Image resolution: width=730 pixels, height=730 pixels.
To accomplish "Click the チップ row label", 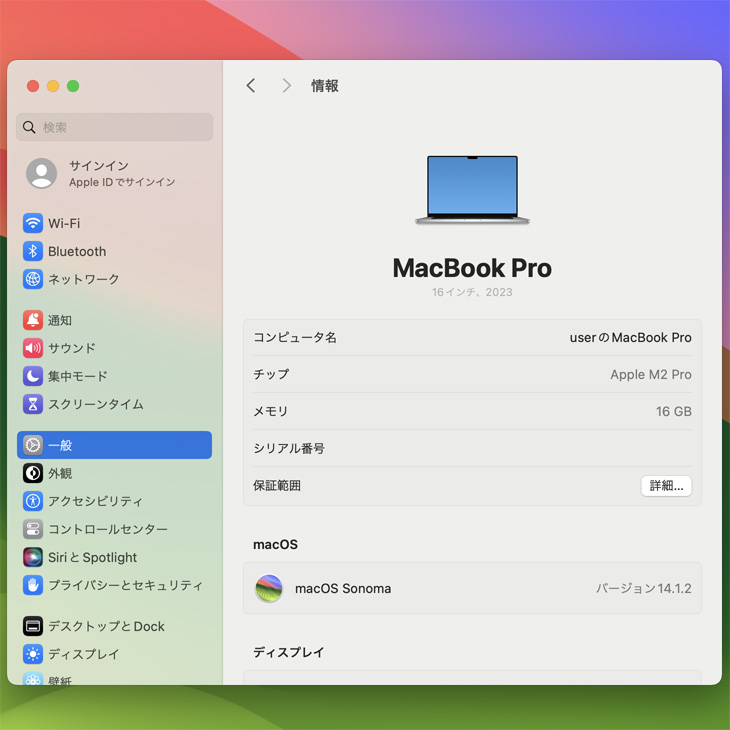I will [271, 374].
